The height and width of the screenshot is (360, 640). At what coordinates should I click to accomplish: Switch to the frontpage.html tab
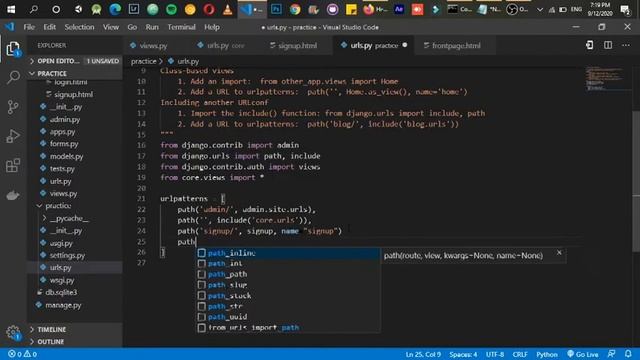(x=456, y=45)
